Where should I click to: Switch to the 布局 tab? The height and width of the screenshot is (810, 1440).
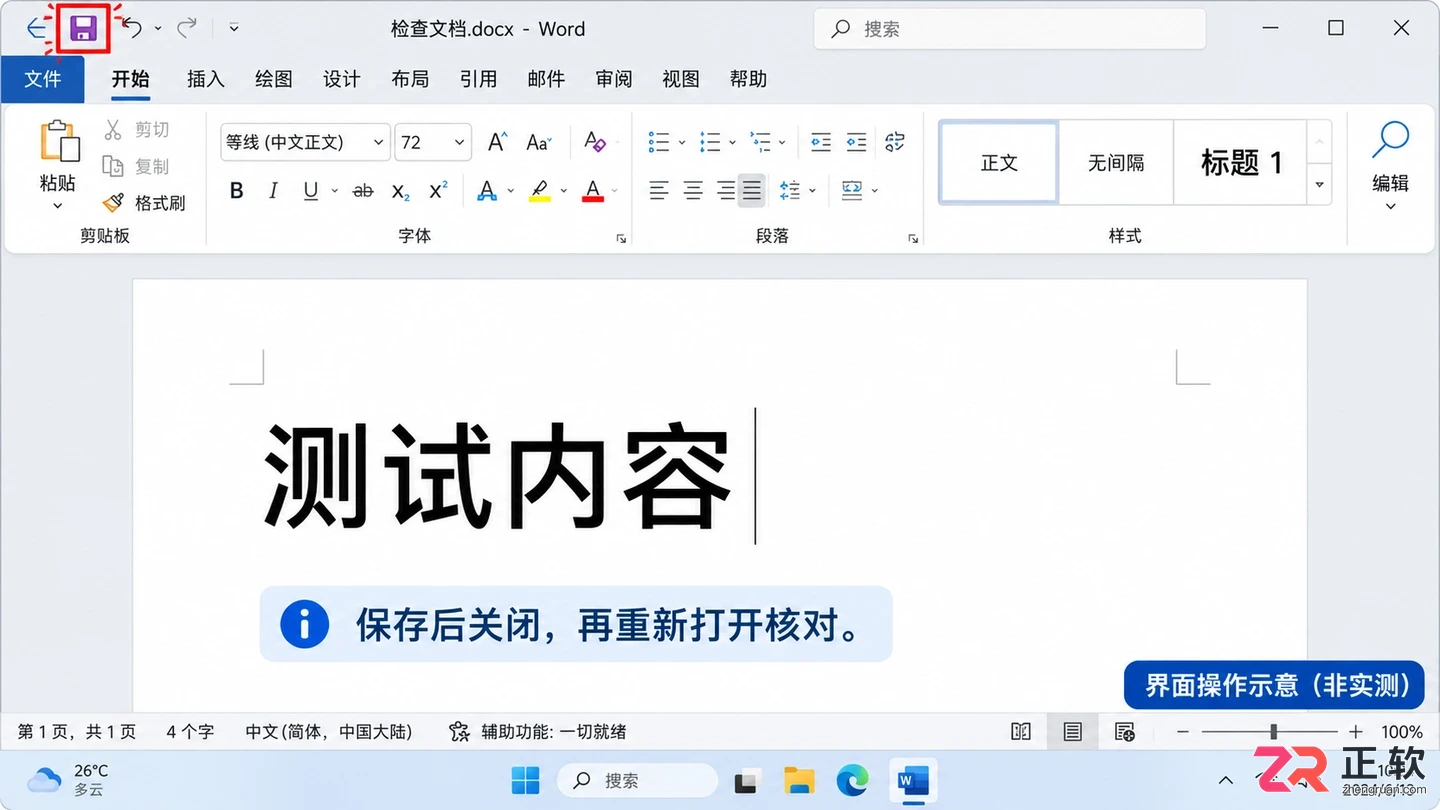(x=410, y=79)
